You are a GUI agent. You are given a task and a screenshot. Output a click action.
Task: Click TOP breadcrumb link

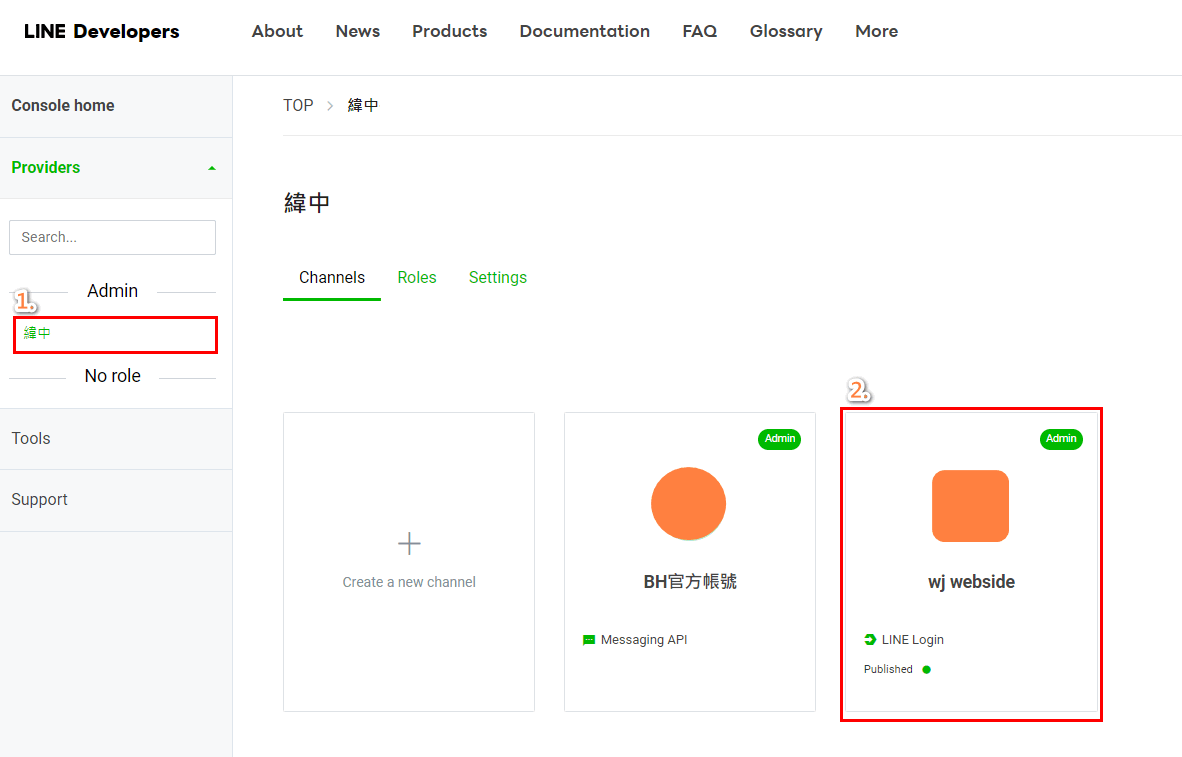pyautogui.click(x=298, y=105)
